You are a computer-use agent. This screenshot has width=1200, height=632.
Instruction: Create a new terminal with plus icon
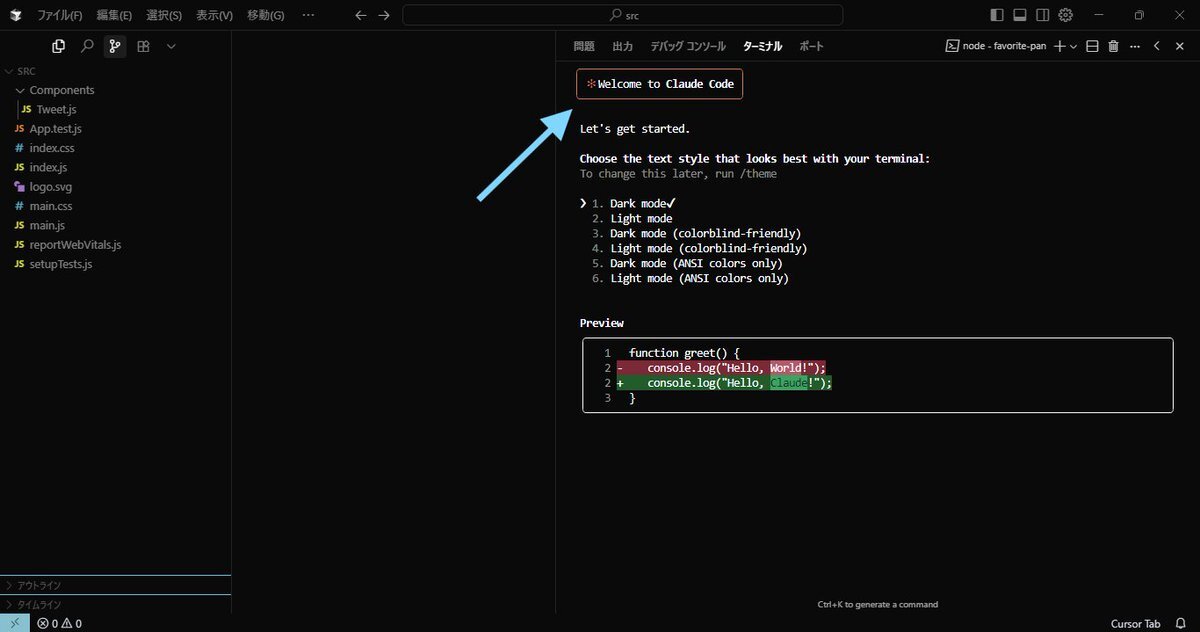point(1060,46)
